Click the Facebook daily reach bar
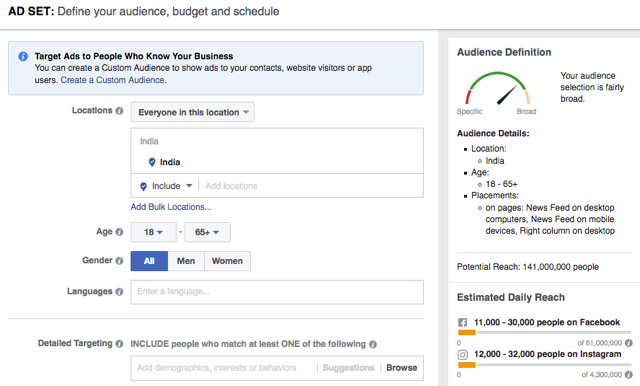640x386 pixels. pos(545,333)
